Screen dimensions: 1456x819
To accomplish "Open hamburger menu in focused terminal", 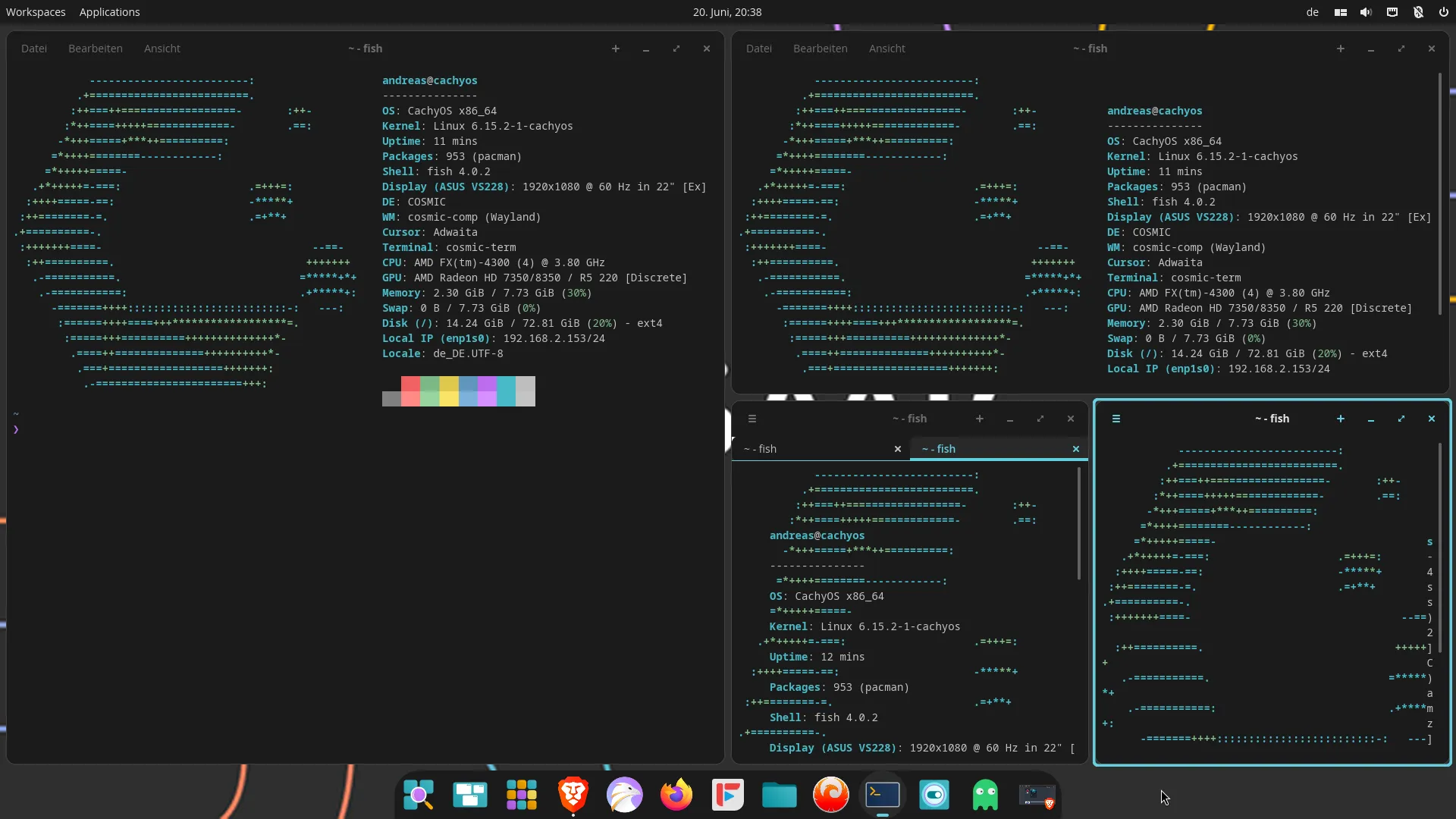I will [1116, 419].
